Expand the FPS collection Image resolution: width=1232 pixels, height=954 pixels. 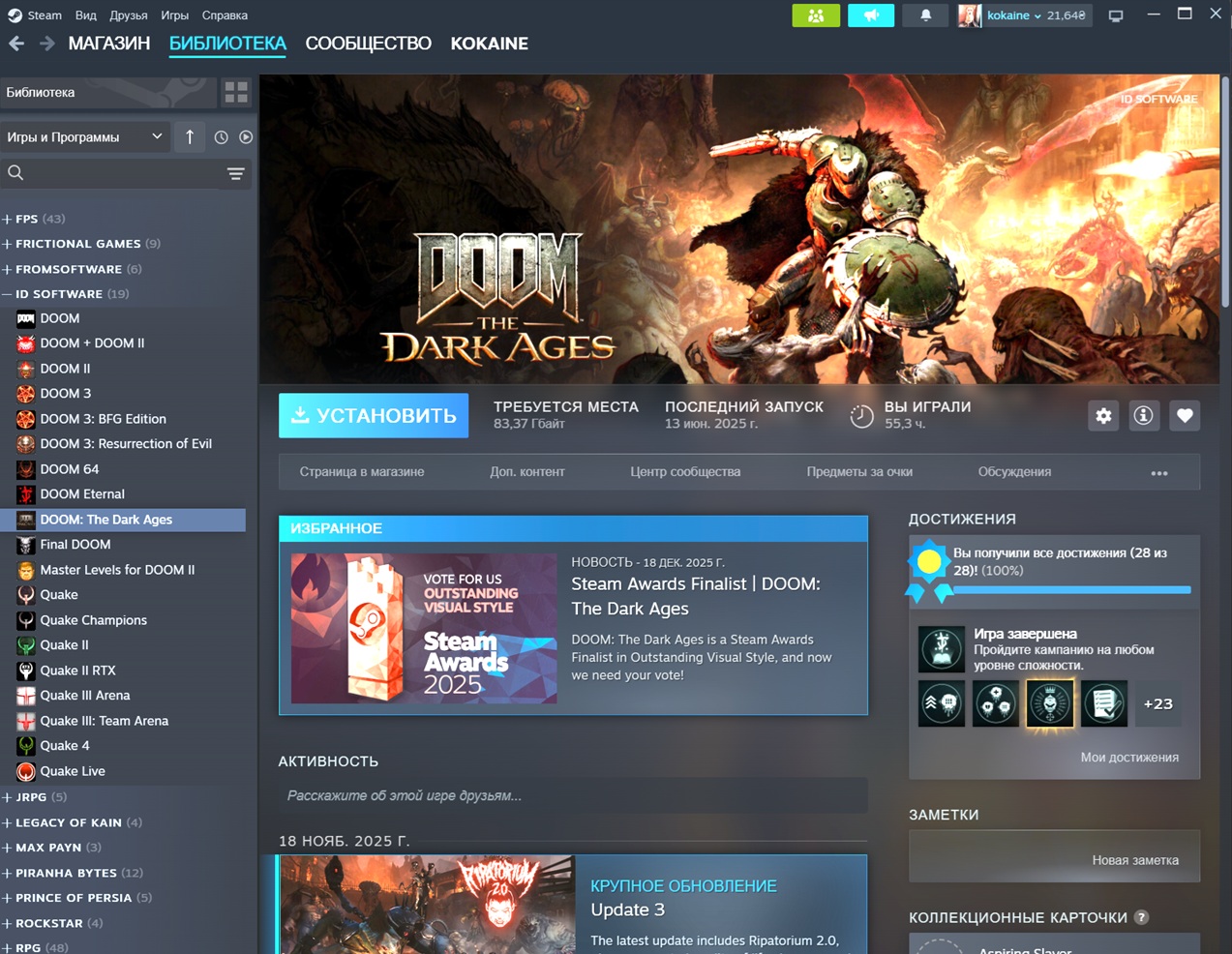[x=8, y=219]
